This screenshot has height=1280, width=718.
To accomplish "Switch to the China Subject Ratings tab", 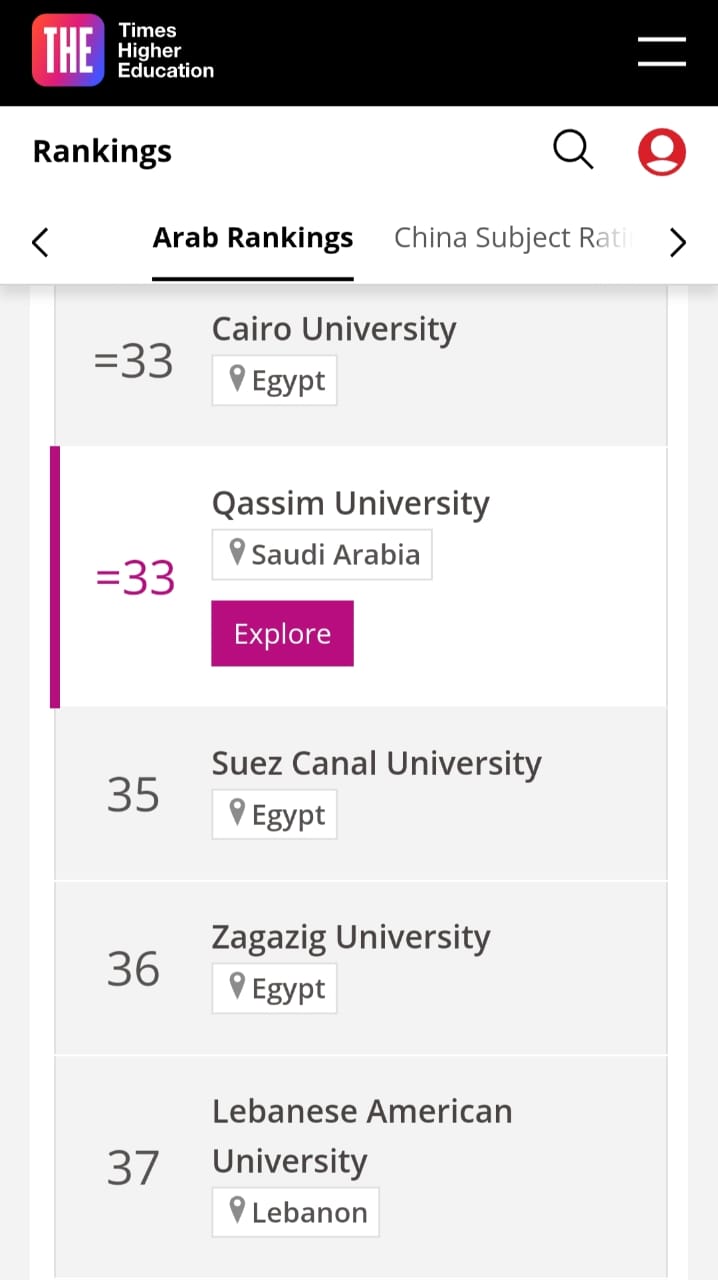I will 513,238.
